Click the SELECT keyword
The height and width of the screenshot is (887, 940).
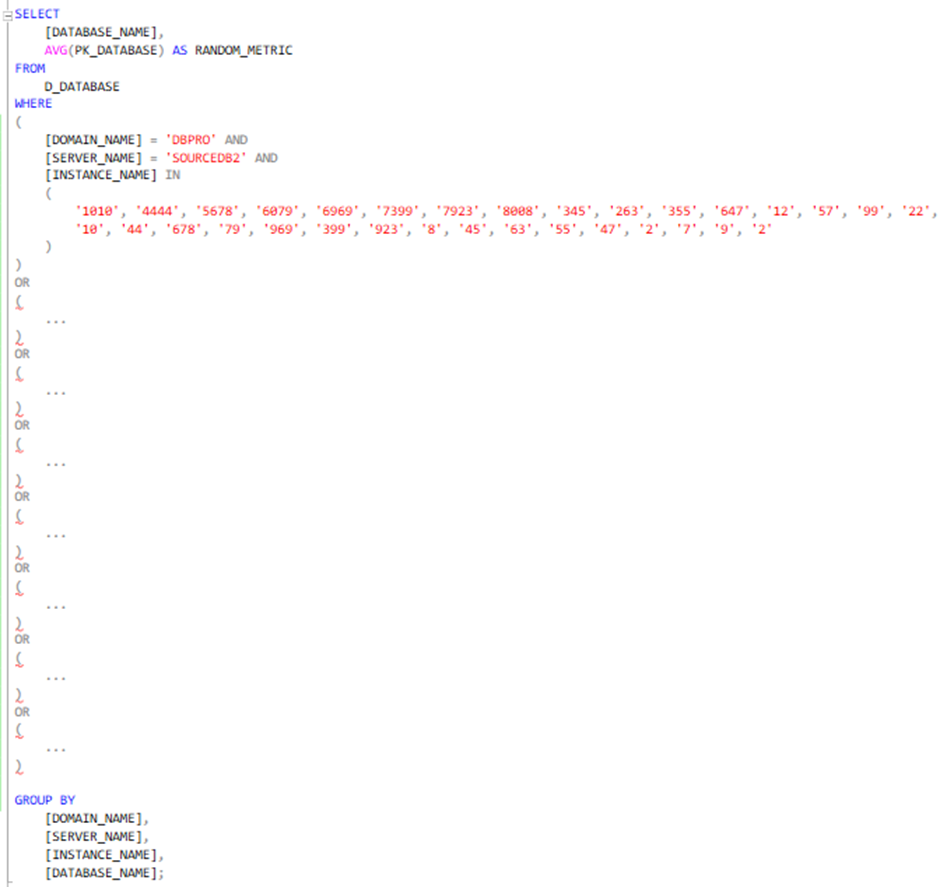pos(37,14)
